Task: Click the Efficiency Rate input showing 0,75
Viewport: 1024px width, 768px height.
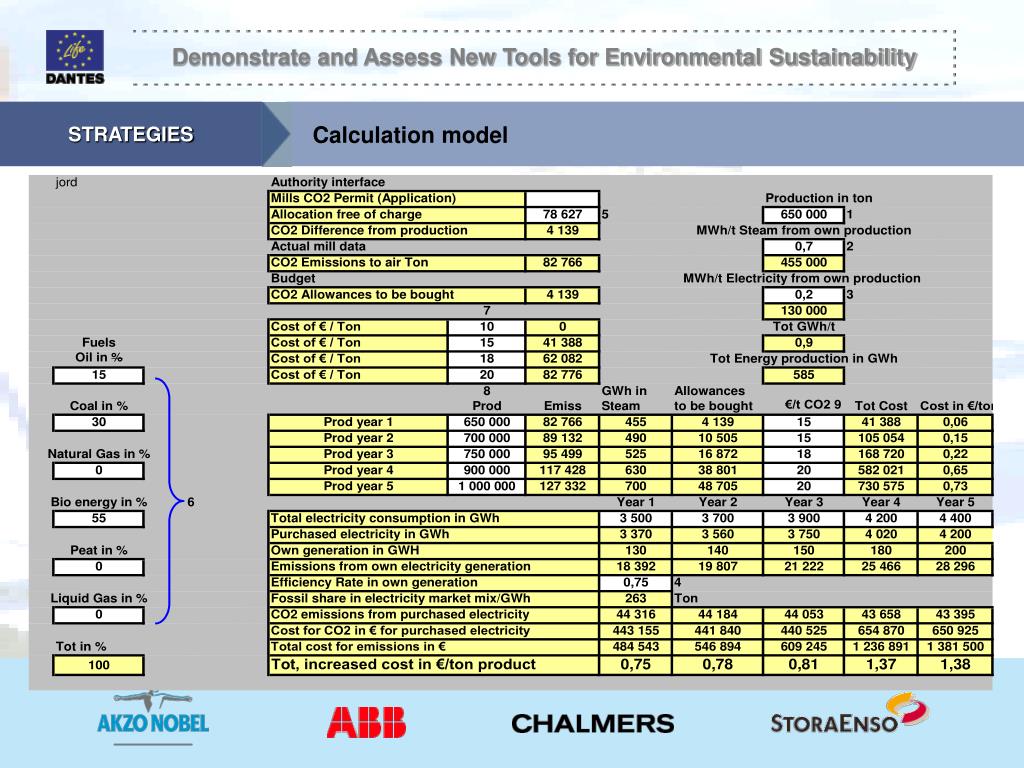Action: 635,583
